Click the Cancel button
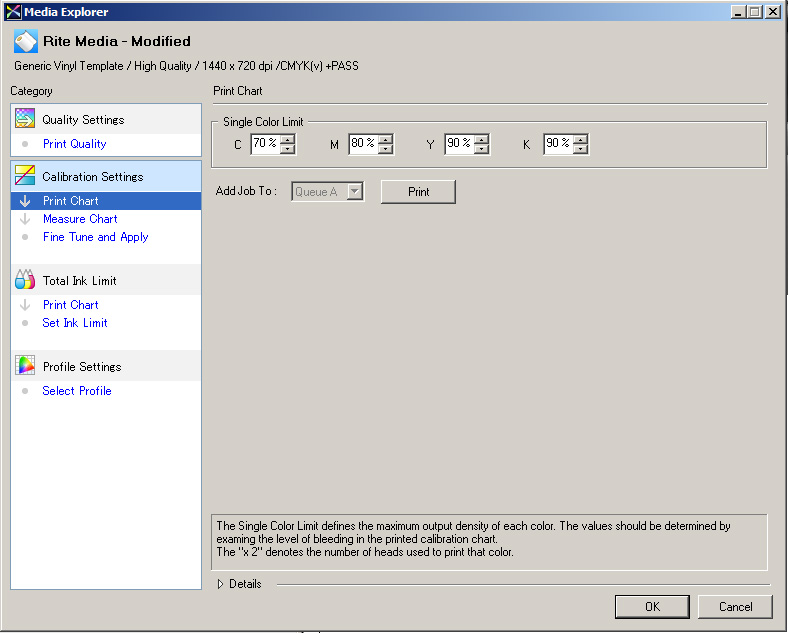 [735, 606]
